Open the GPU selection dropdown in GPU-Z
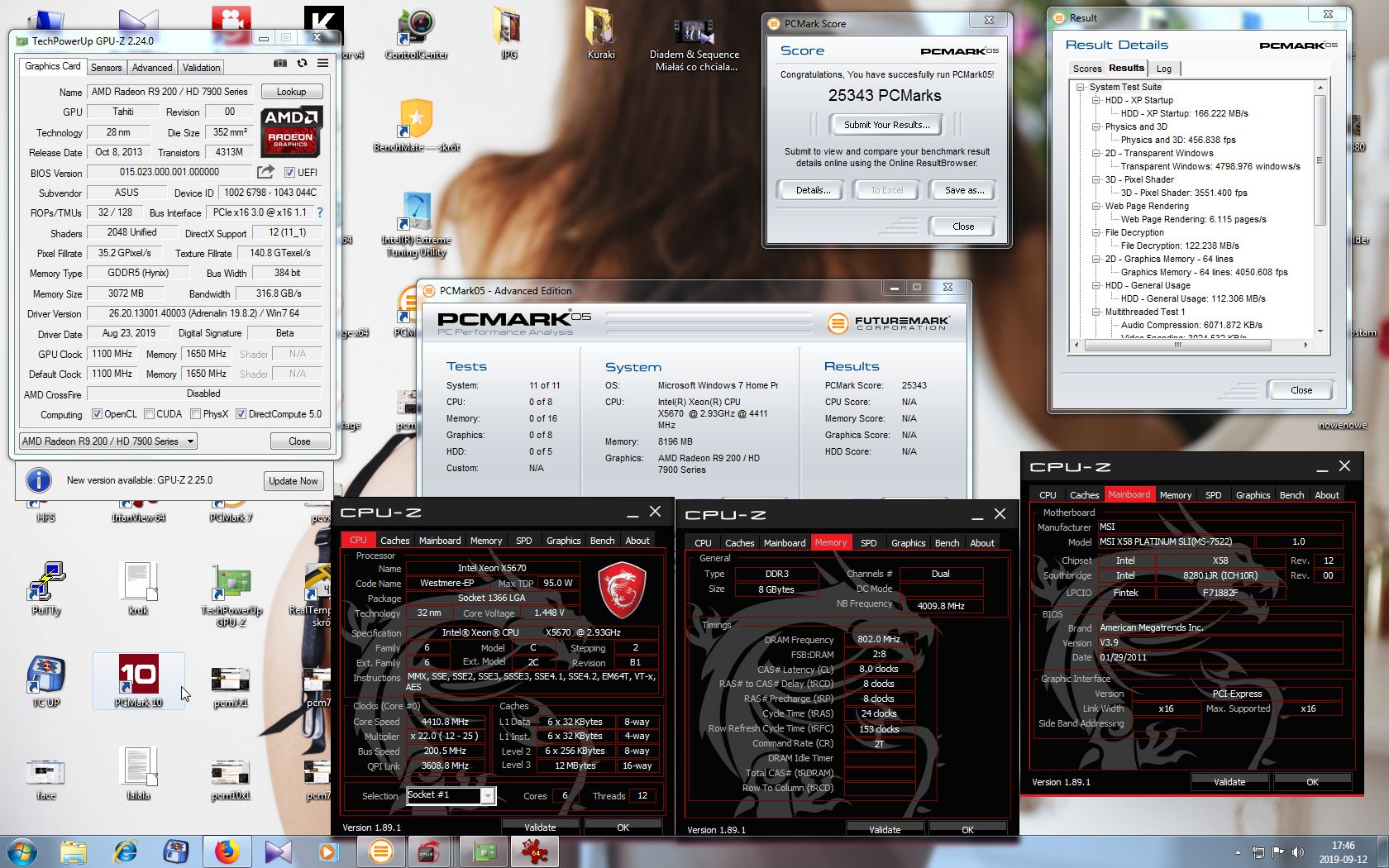The image size is (1389, 868). [107, 441]
